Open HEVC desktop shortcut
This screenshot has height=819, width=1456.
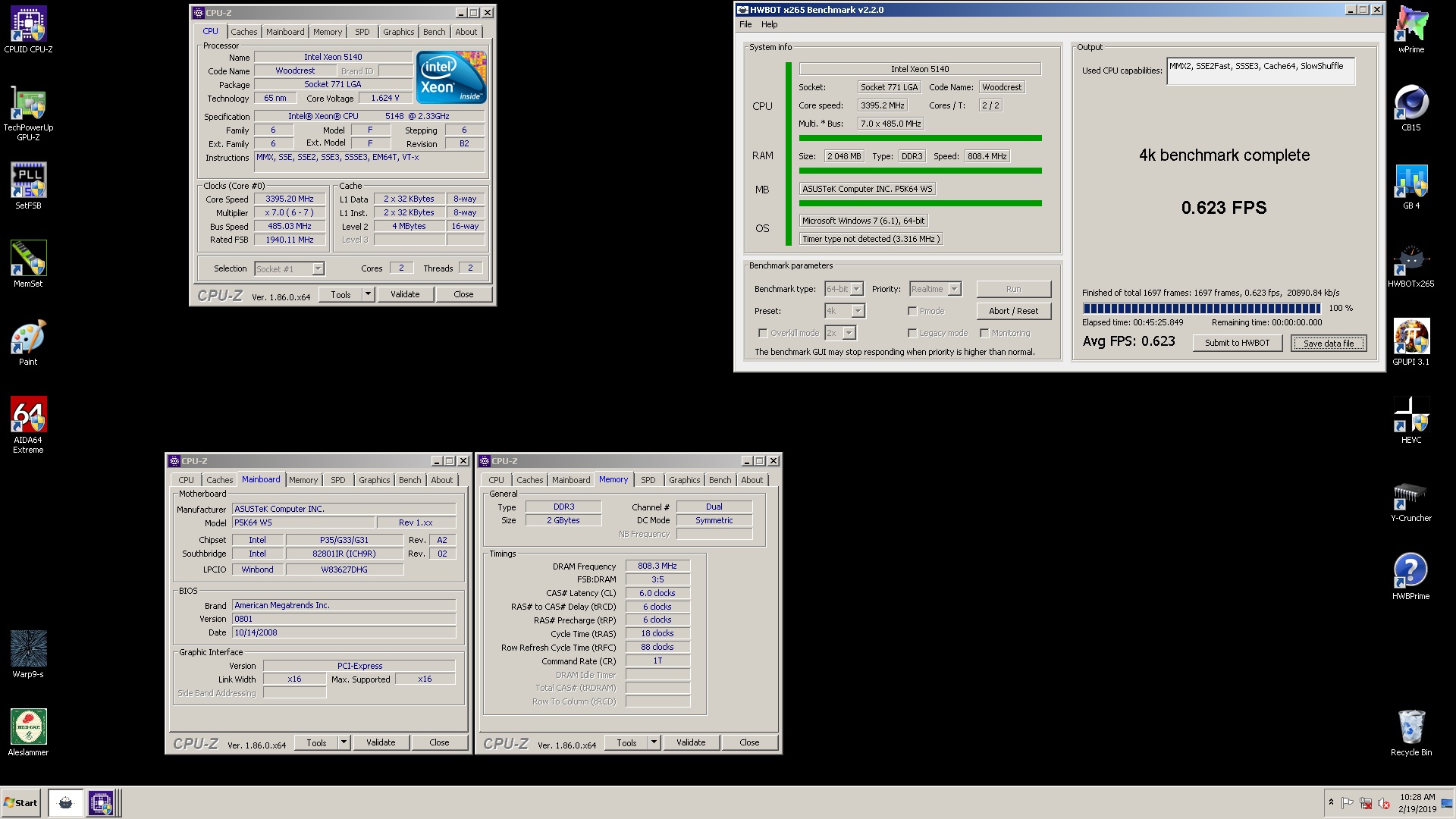click(1411, 421)
